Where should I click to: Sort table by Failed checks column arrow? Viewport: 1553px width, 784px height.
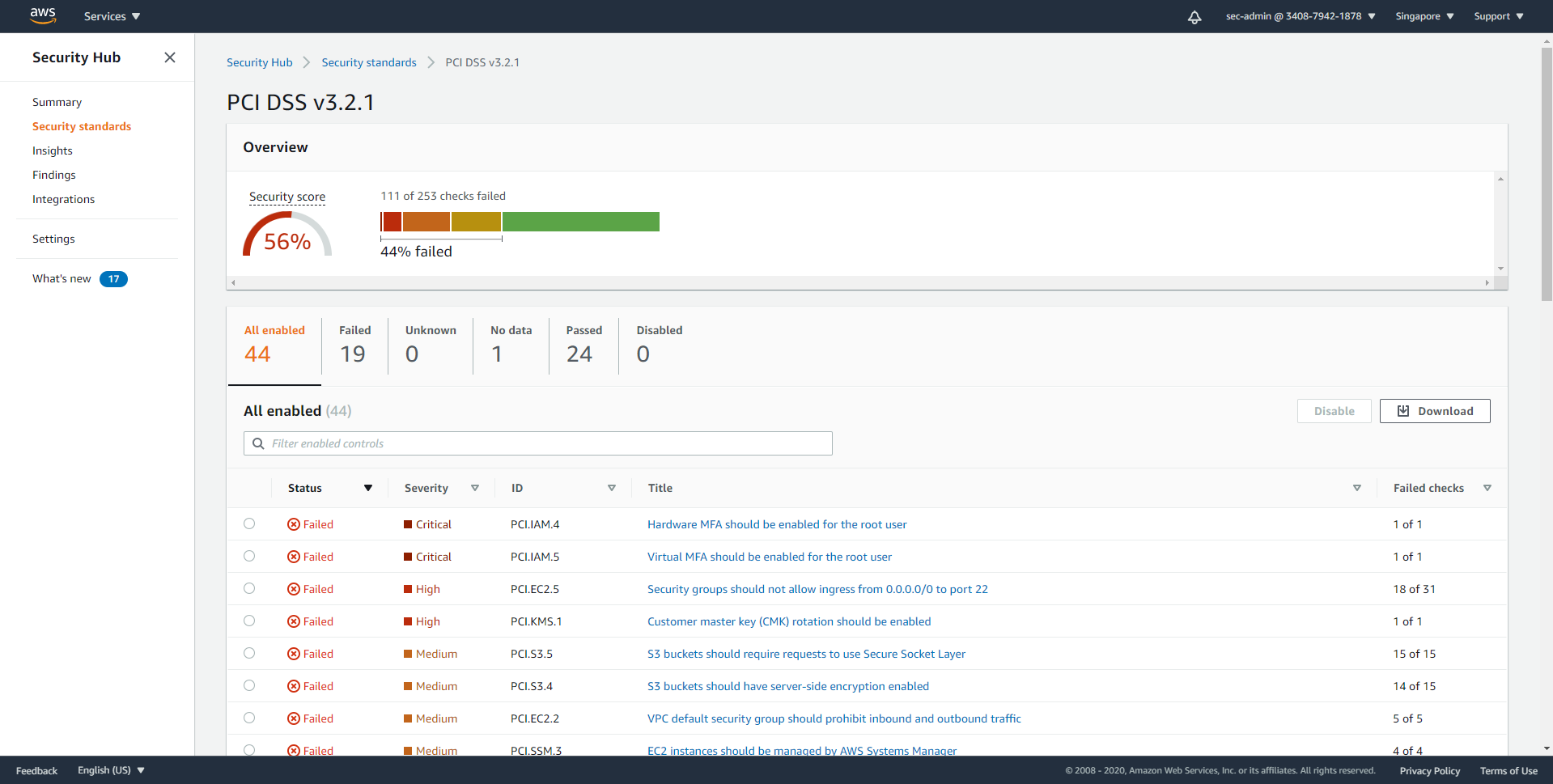point(1487,488)
